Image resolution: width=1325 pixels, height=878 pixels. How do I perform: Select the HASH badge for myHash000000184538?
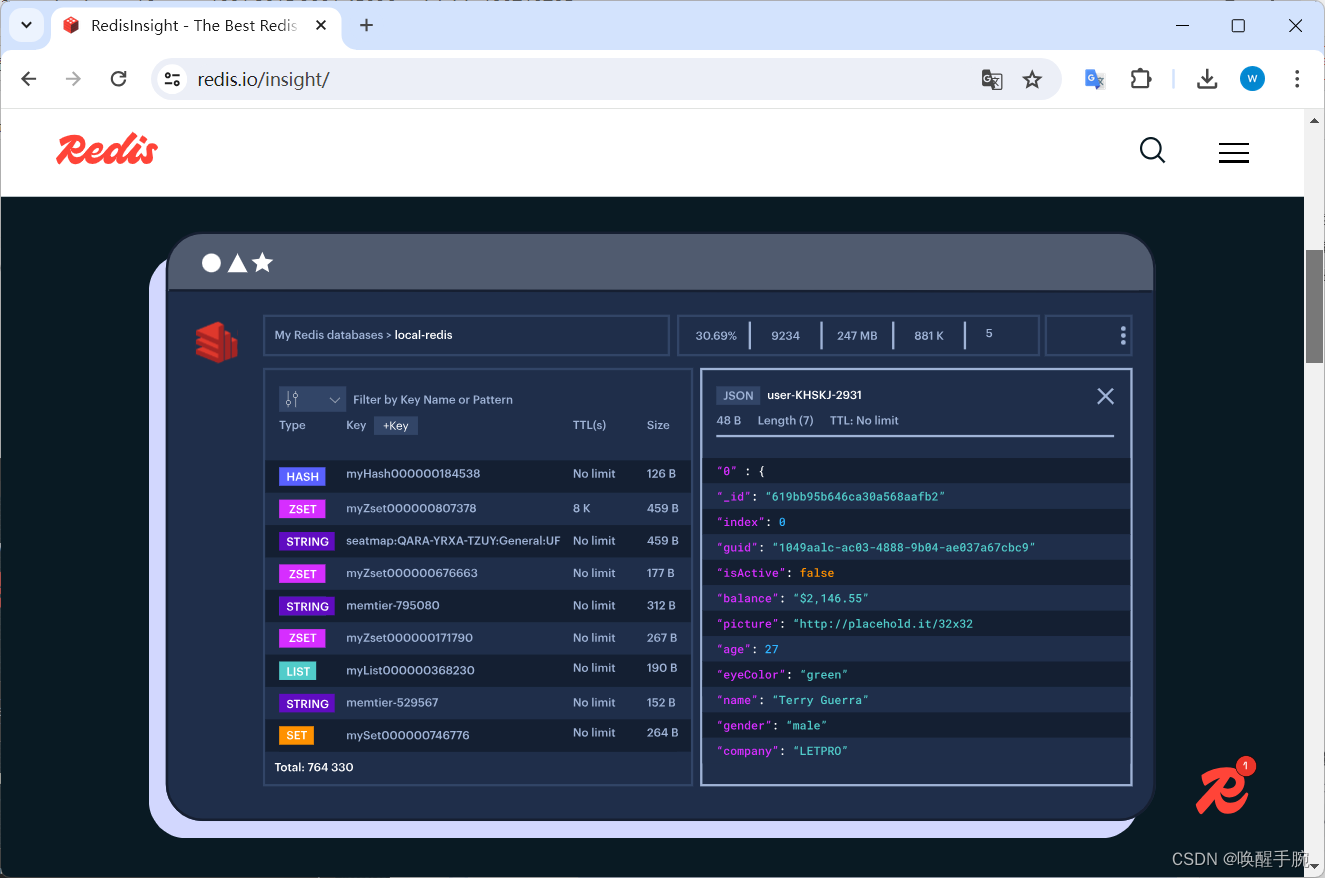302,477
